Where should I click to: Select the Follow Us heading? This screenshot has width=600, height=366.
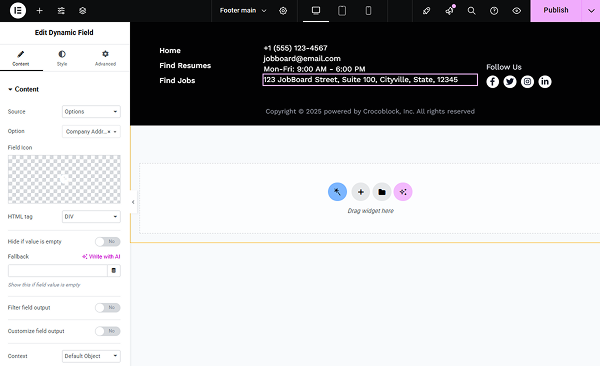coord(504,67)
